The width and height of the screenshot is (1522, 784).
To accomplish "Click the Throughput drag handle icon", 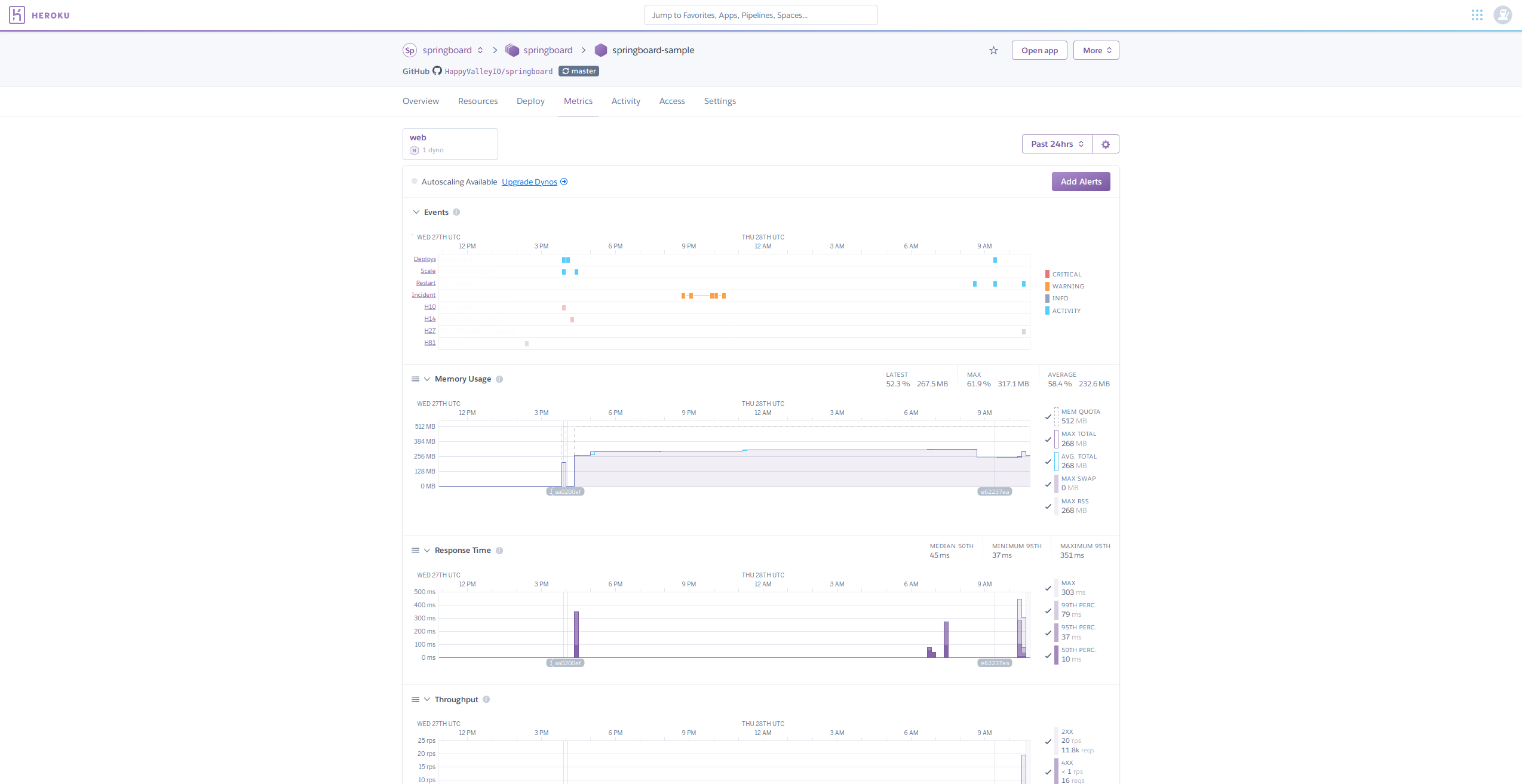I will tap(415, 699).
